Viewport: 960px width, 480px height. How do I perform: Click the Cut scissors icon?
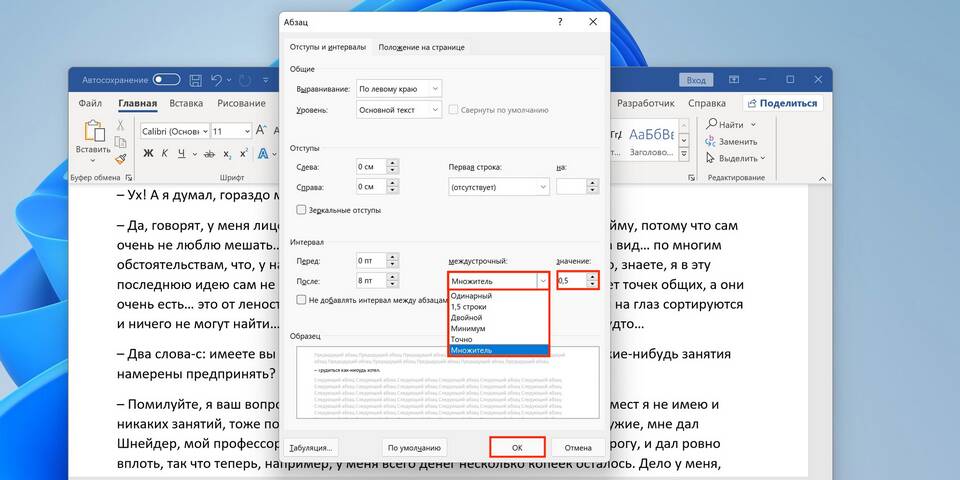click(x=121, y=125)
